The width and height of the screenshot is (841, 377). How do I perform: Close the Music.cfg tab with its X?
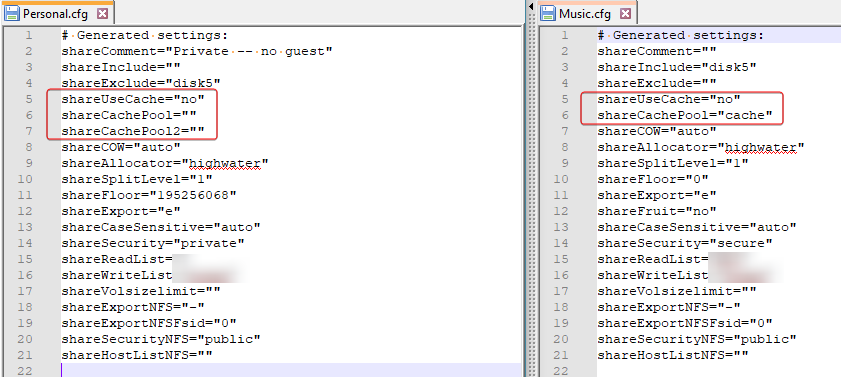[626, 14]
